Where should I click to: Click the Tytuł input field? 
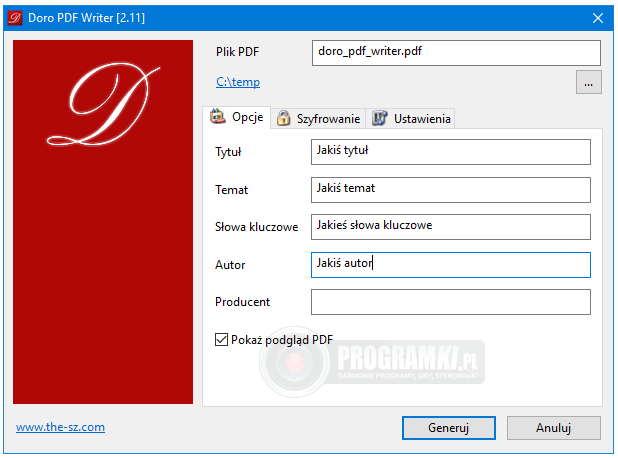pyautogui.click(x=450, y=152)
